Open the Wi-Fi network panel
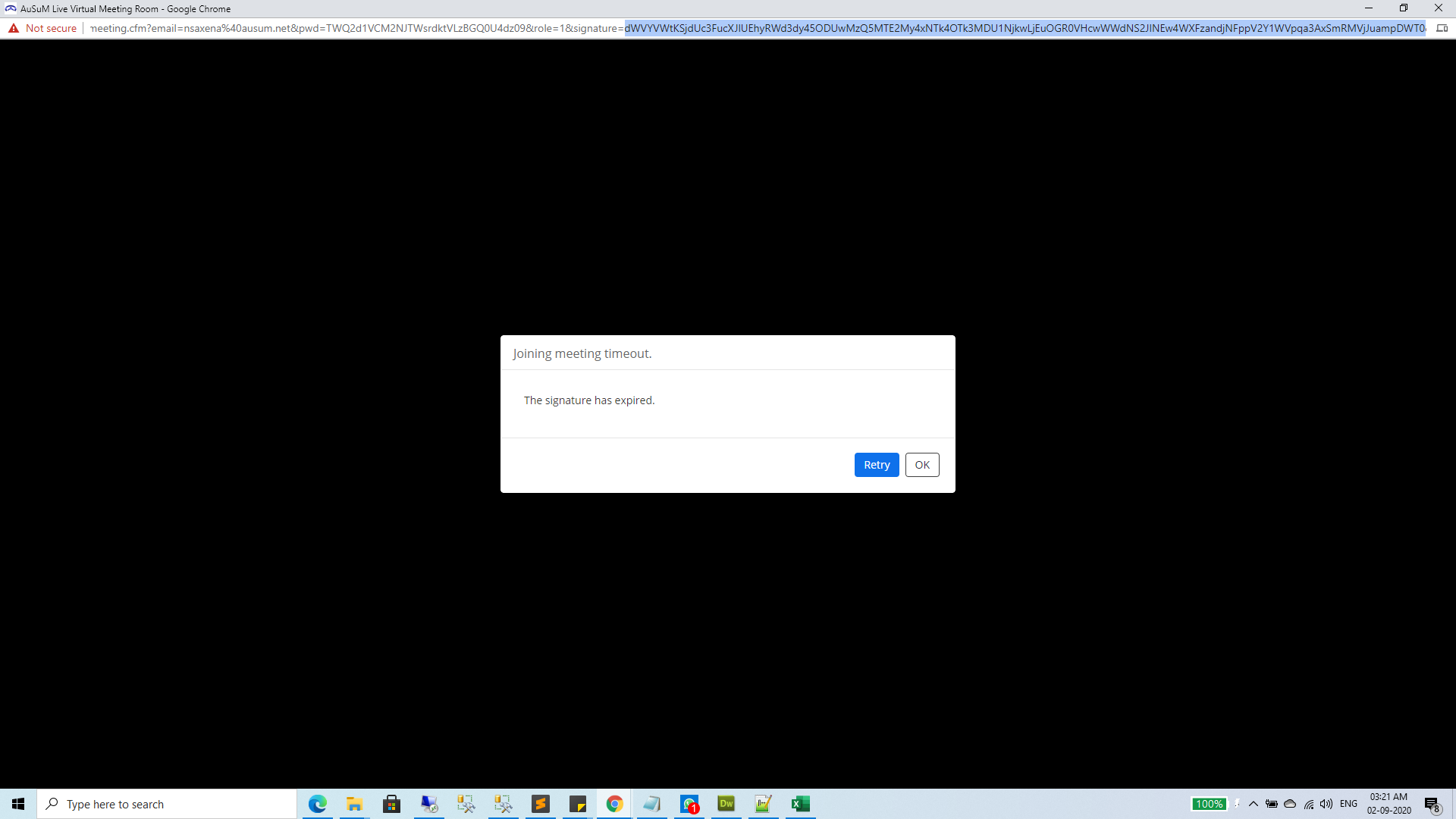Screen dimensions: 1456x819 (x=1309, y=804)
